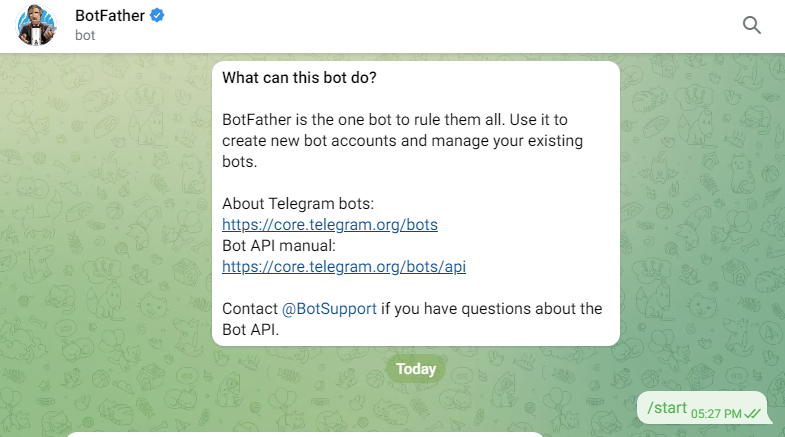
Task: Click the double-check read receipt icon
Action: click(753, 413)
